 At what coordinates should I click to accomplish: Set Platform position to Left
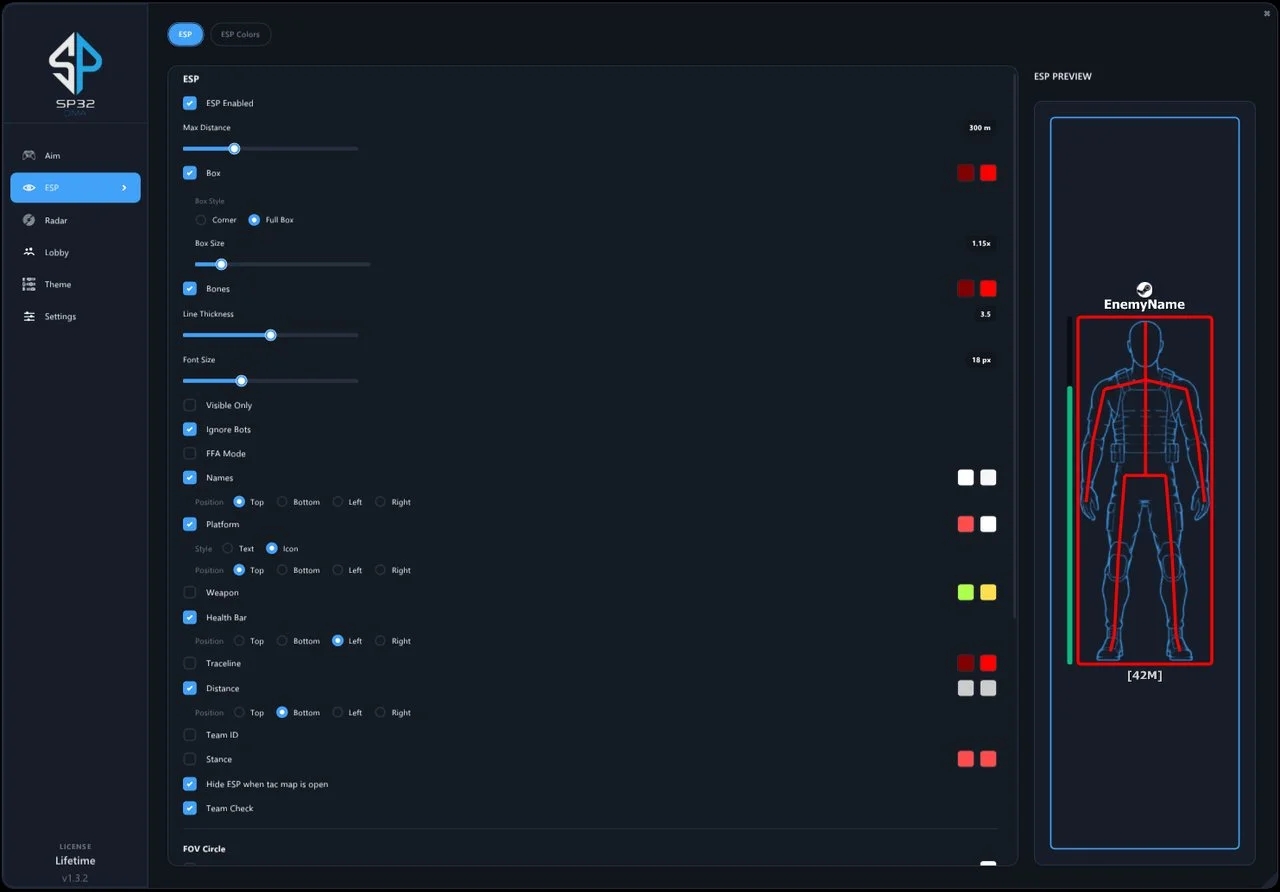338,570
